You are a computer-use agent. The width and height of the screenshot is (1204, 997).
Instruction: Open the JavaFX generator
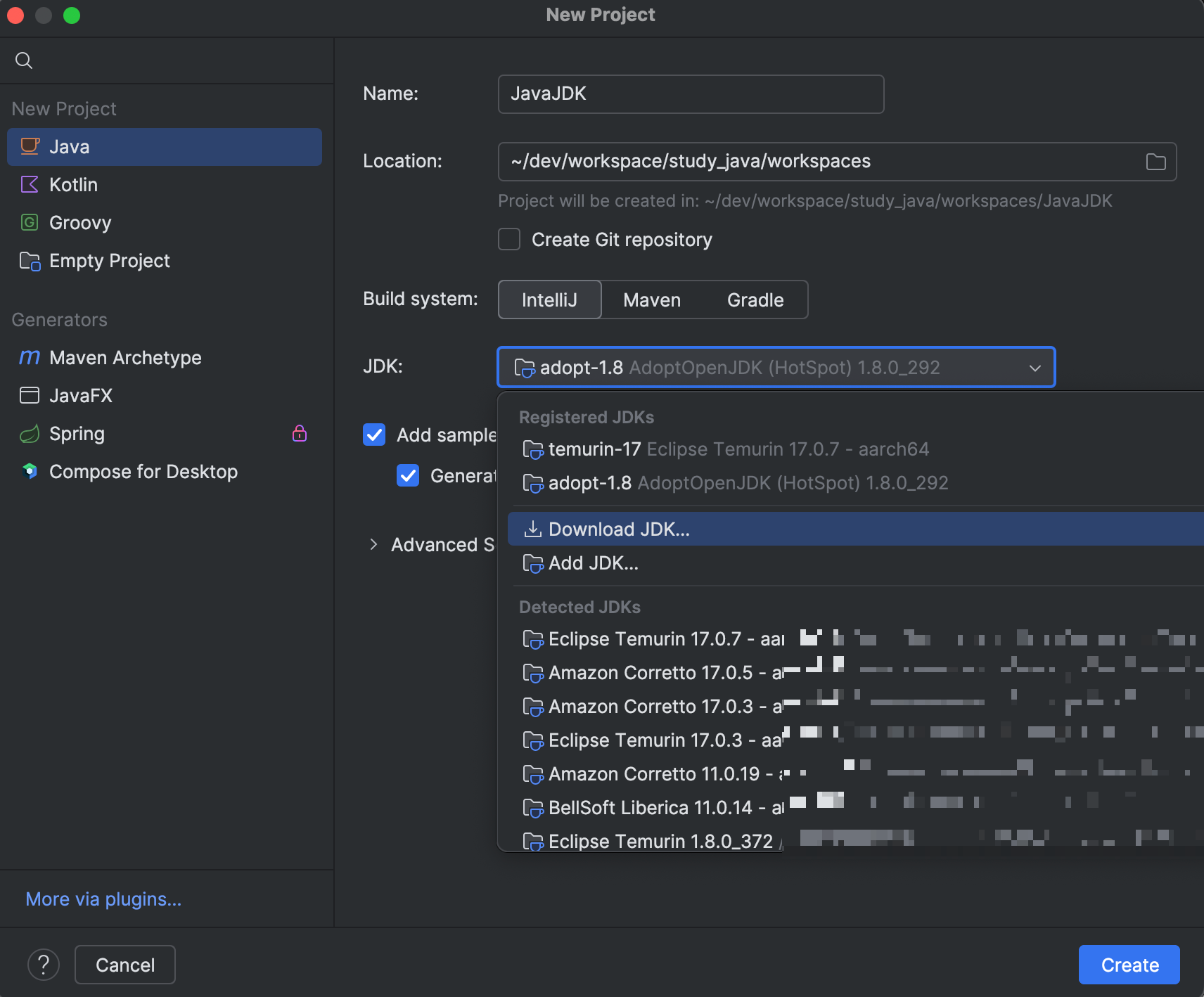pos(165,396)
